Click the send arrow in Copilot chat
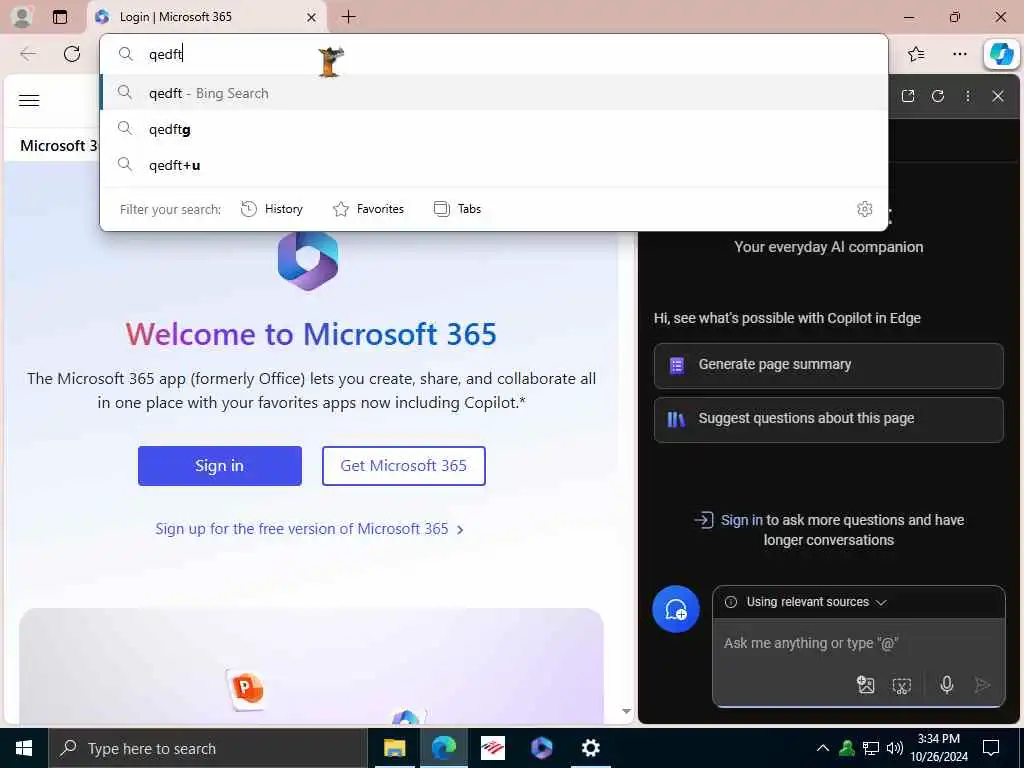Viewport: 1024px width, 768px height. click(x=982, y=684)
